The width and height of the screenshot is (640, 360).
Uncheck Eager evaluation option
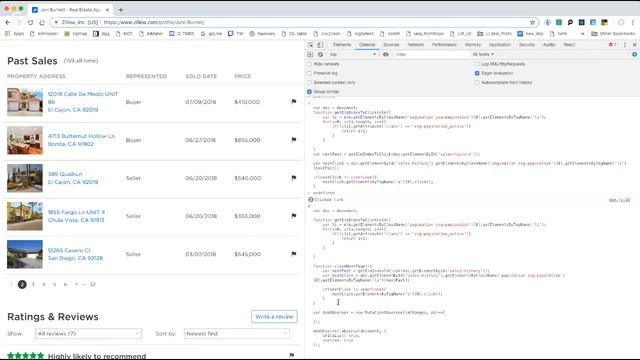pyautogui.click(x=477, y=73)
